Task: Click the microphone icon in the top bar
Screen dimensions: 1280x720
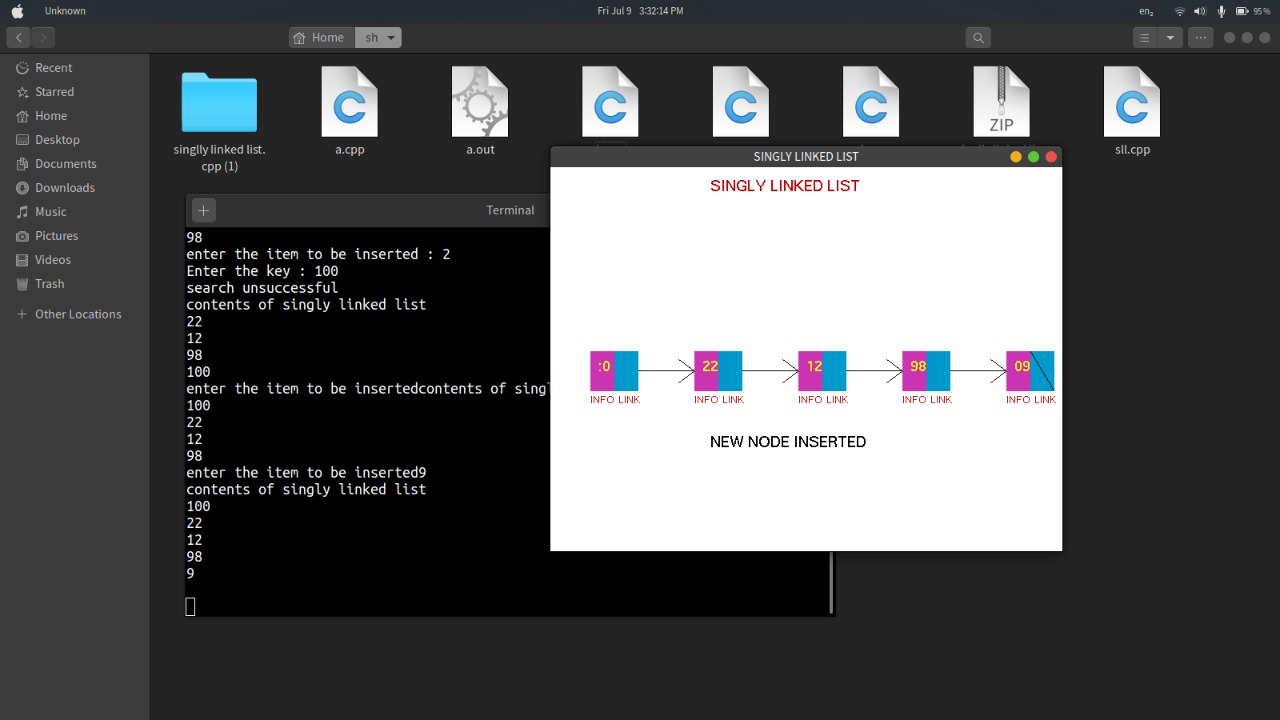Action: pyautogui.click(x=1221, y=11)
